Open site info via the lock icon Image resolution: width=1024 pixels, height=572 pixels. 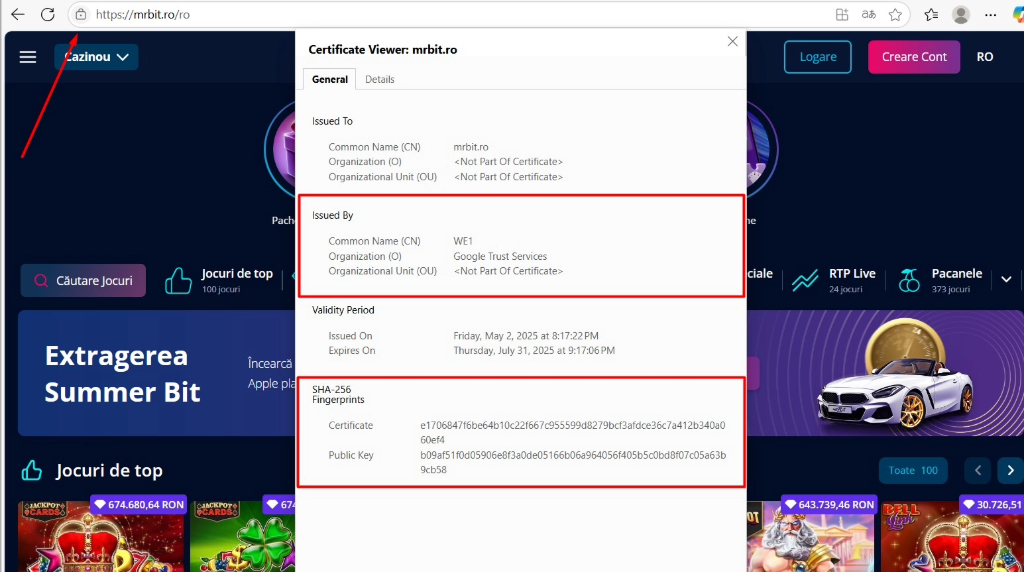(x=80, y=14)
